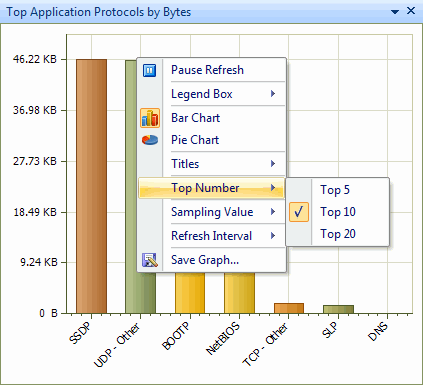Close the Top Application Protocols panel
The image size is (423, 385).
pyautogui.click(x=411, y=11)
